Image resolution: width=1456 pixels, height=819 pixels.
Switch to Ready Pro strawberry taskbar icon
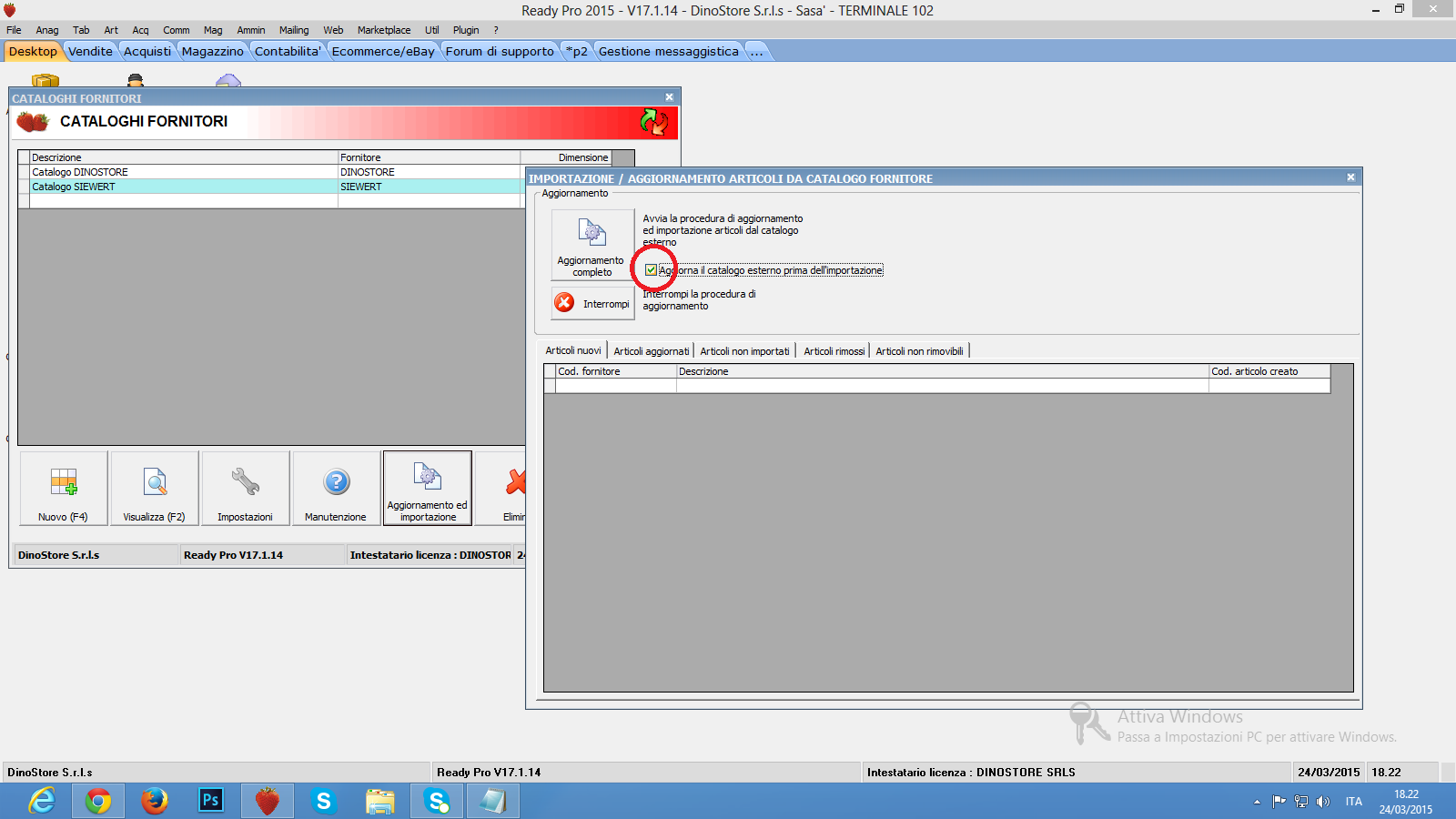pyautogui.click(x=268, y=801)
